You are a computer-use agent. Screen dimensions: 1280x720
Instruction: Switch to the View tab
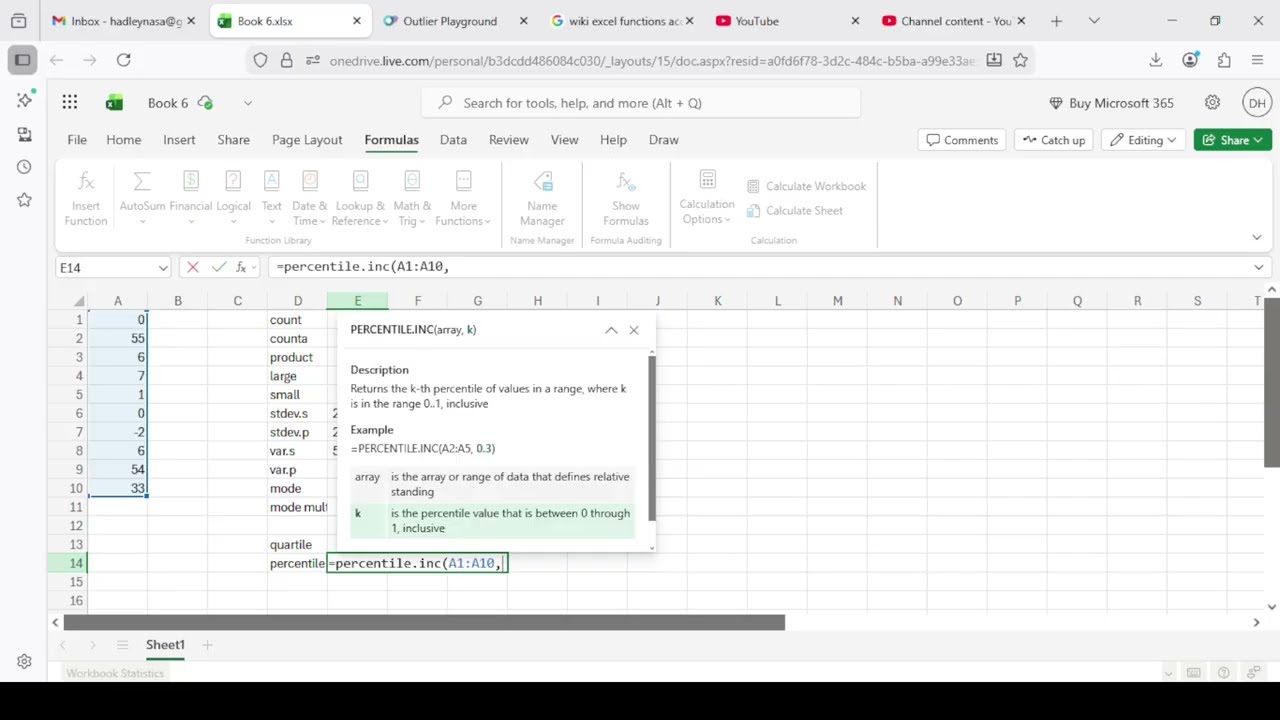(x=564, y=140)
